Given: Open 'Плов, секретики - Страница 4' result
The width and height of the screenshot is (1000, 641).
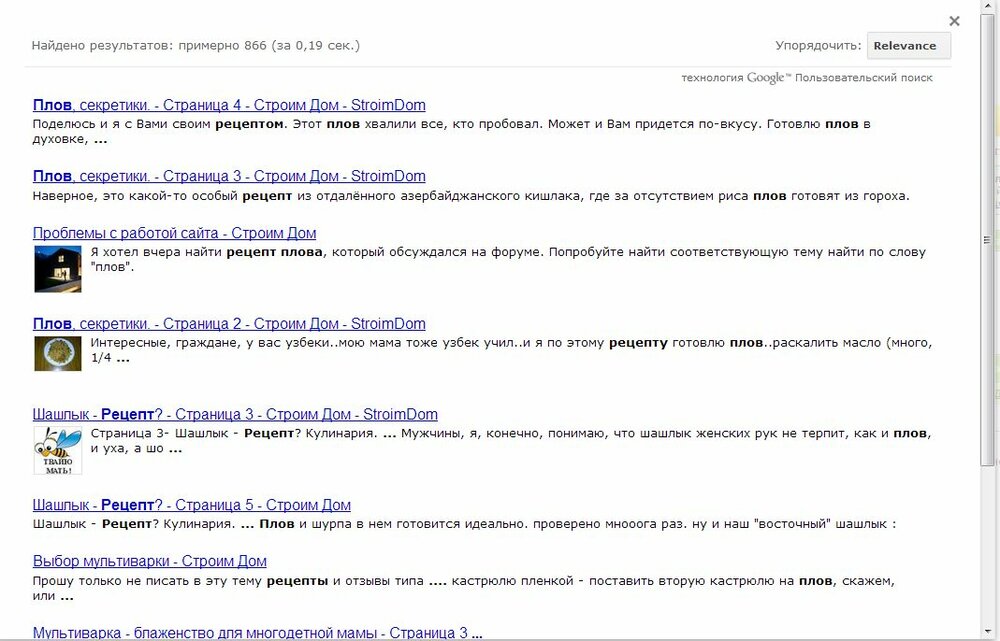Looking at the screenshot, I should pyautogui.click(x=229, y=105).
